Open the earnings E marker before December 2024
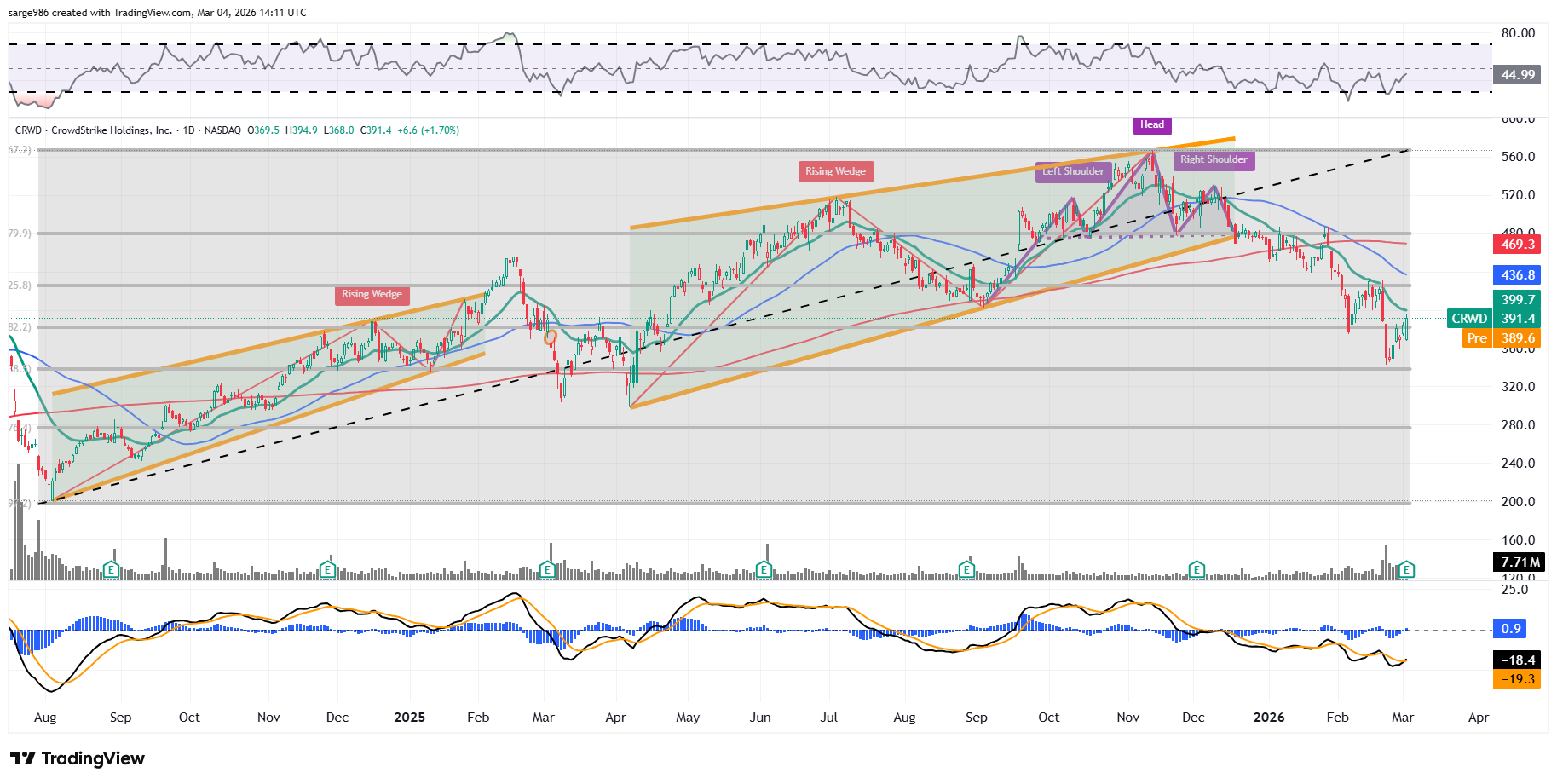 (327, 569)
